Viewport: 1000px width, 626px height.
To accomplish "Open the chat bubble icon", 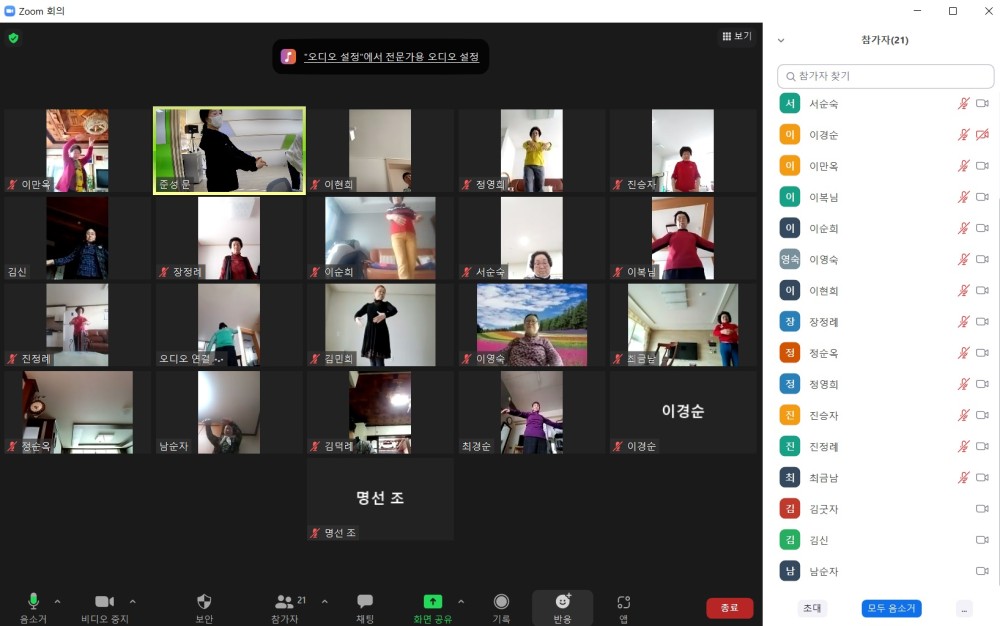I will [365, 601].
